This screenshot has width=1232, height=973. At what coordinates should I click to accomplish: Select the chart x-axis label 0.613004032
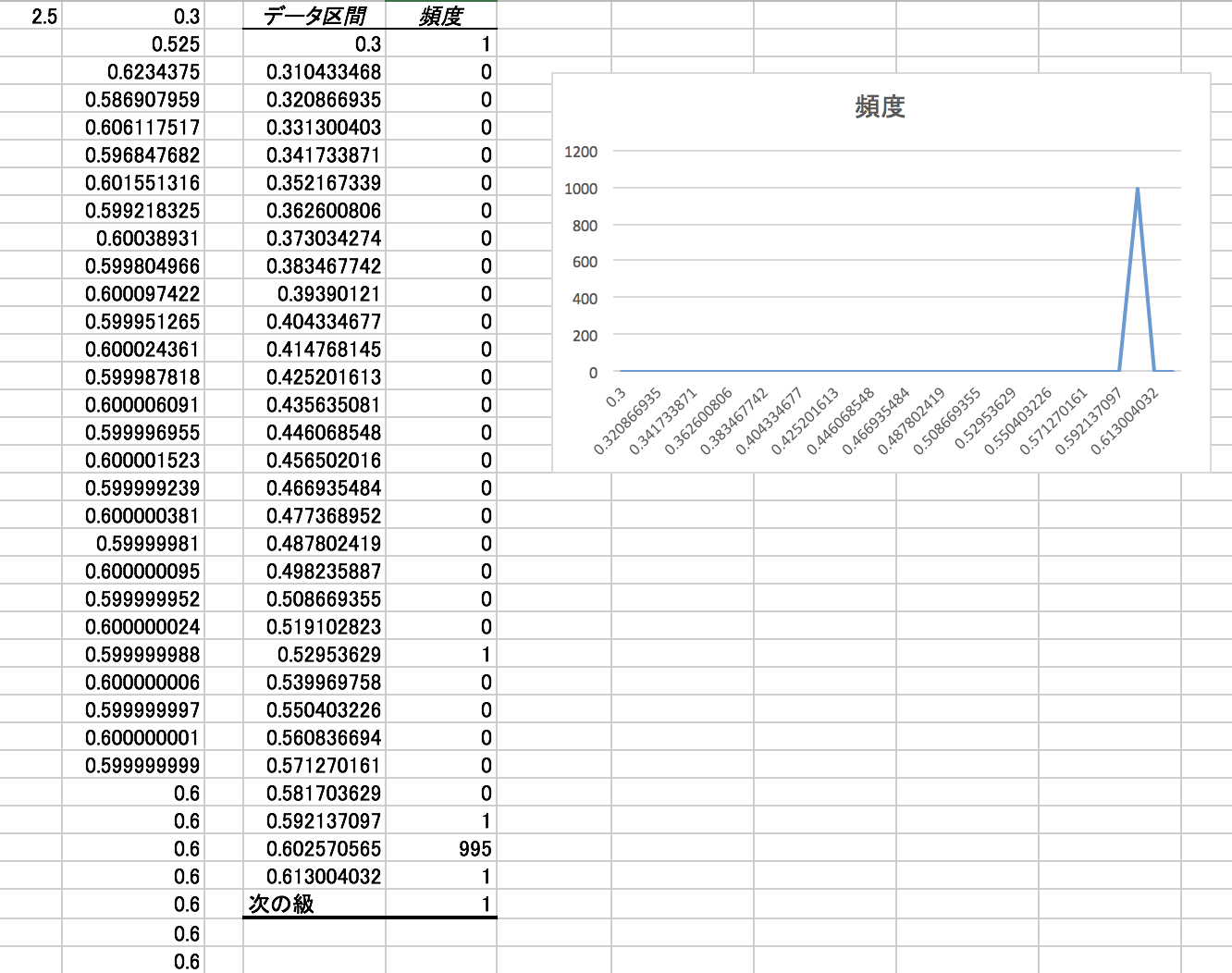(x=1125, y=422)
